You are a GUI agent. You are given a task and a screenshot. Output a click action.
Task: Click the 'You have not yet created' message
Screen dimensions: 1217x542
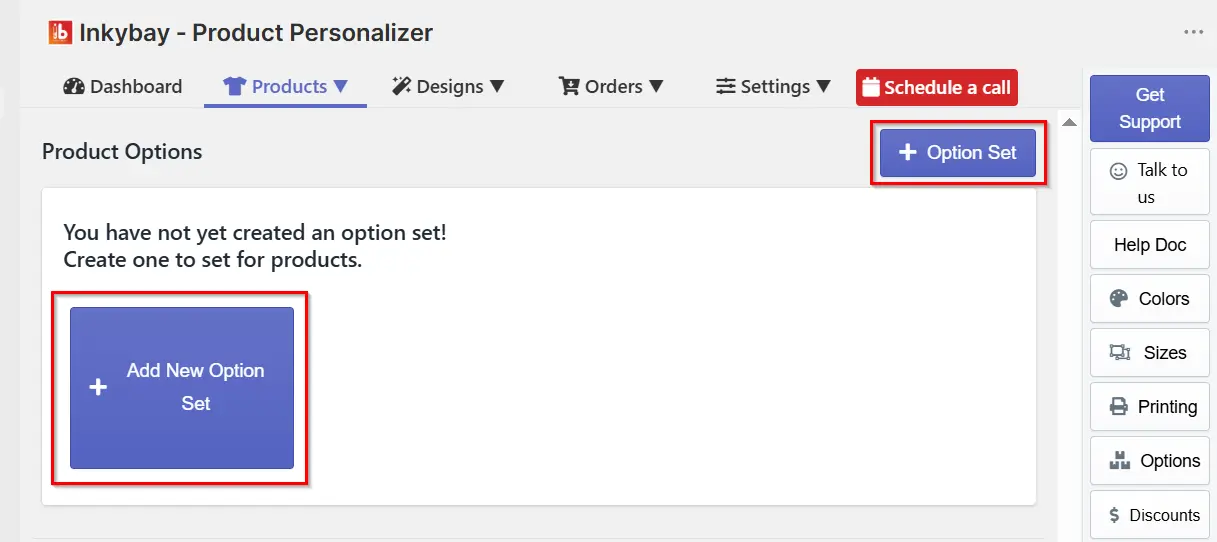[x=255, y=233]
